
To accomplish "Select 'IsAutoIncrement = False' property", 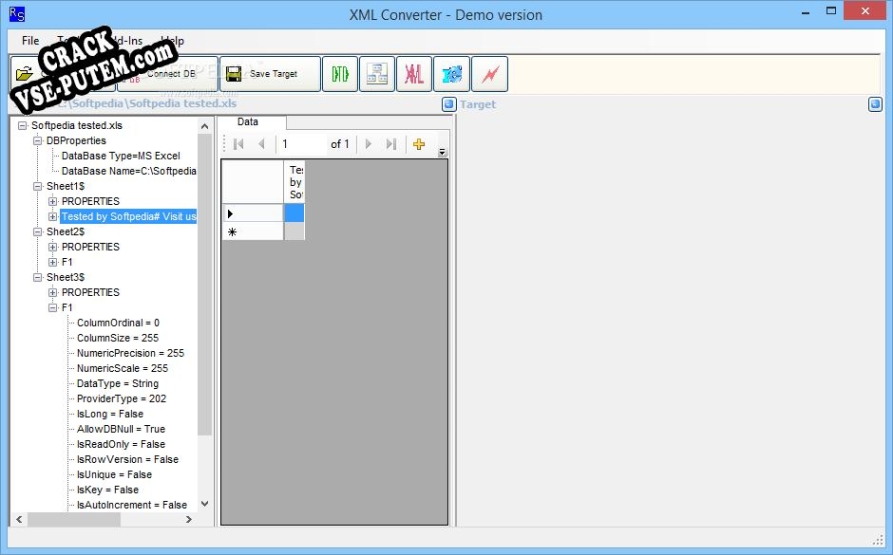I will coord(132,505).
